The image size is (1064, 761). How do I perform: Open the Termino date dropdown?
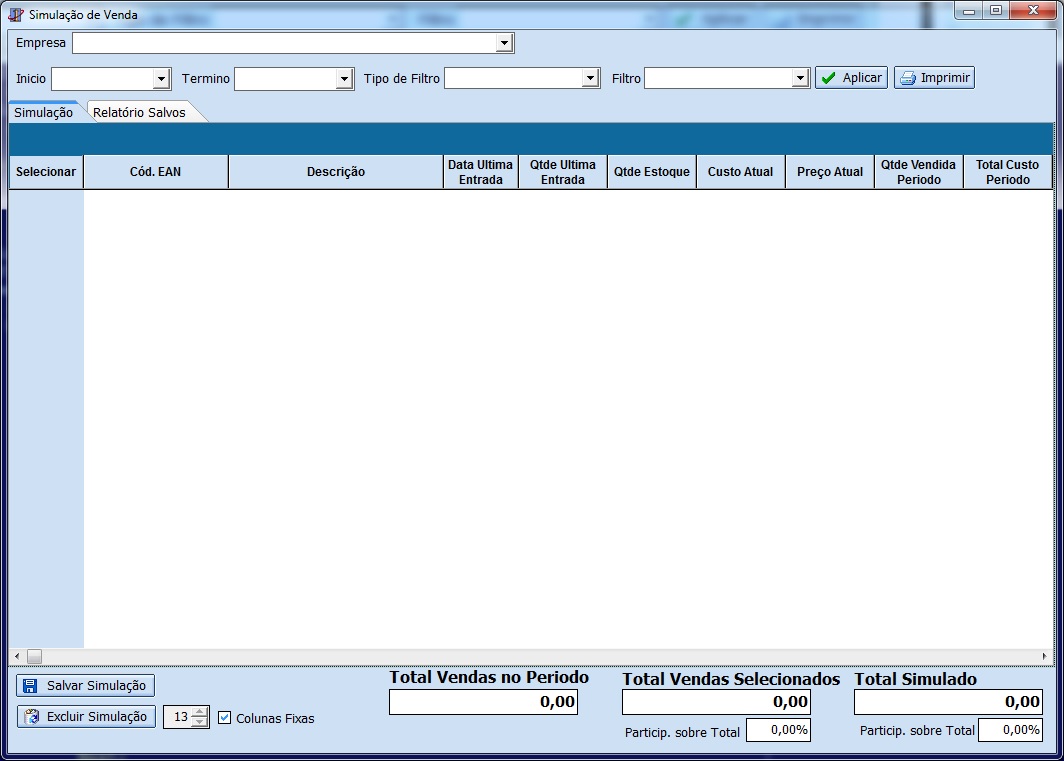344,79
